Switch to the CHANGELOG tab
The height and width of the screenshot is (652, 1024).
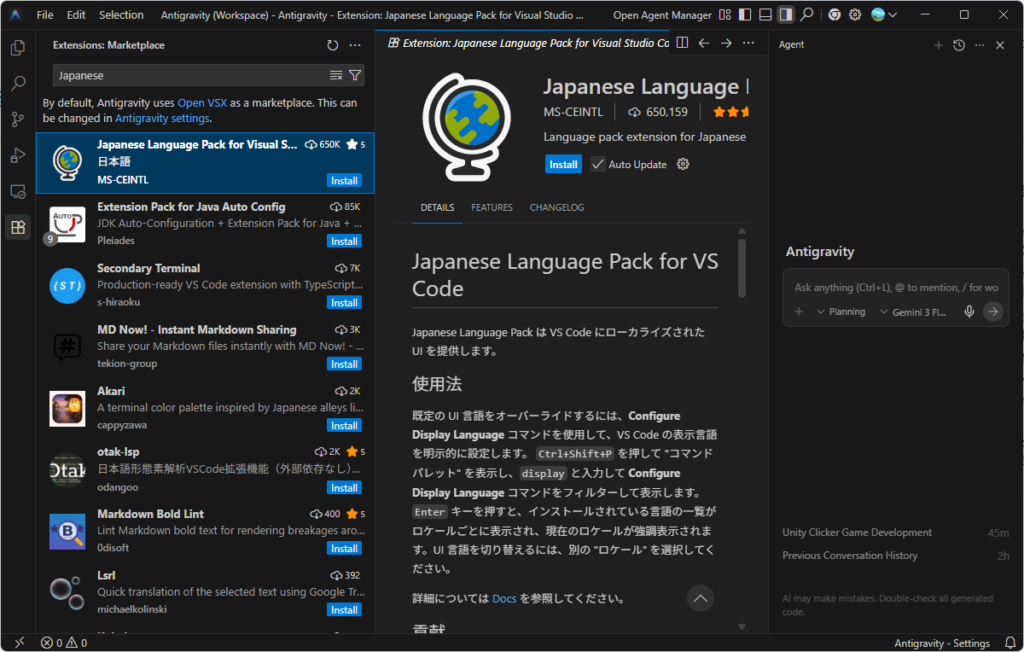click(556, 208)
